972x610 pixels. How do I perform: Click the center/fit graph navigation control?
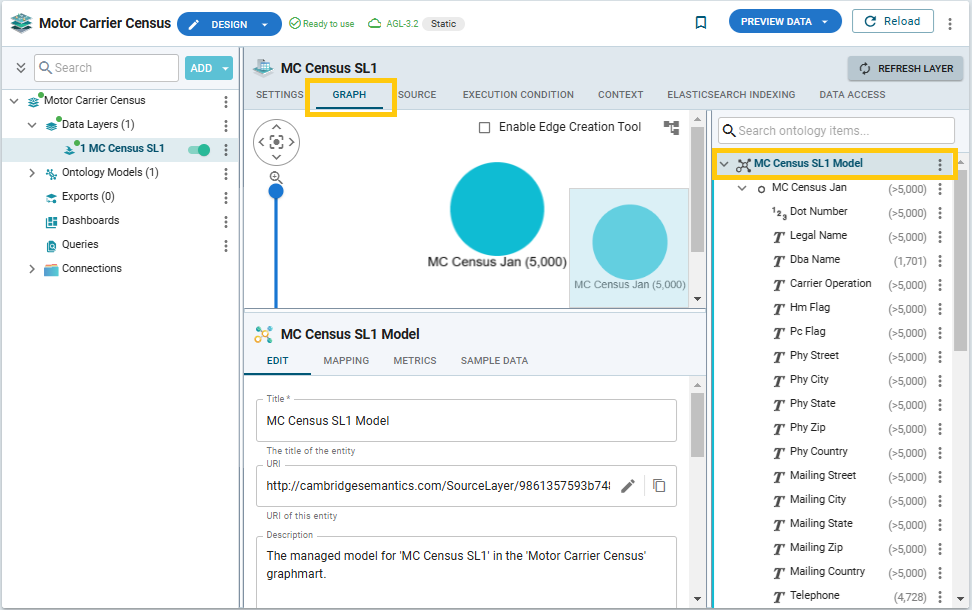tap(276, 142)
